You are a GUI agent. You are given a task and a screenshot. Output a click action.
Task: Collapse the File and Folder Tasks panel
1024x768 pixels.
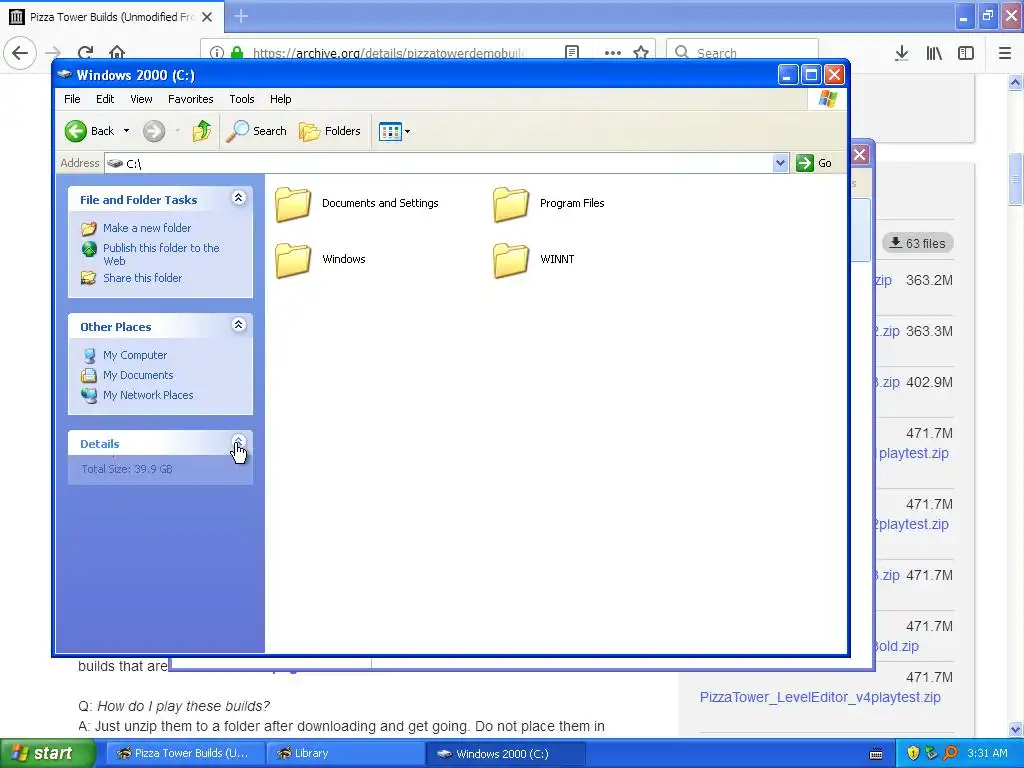(x=238, y=198)
